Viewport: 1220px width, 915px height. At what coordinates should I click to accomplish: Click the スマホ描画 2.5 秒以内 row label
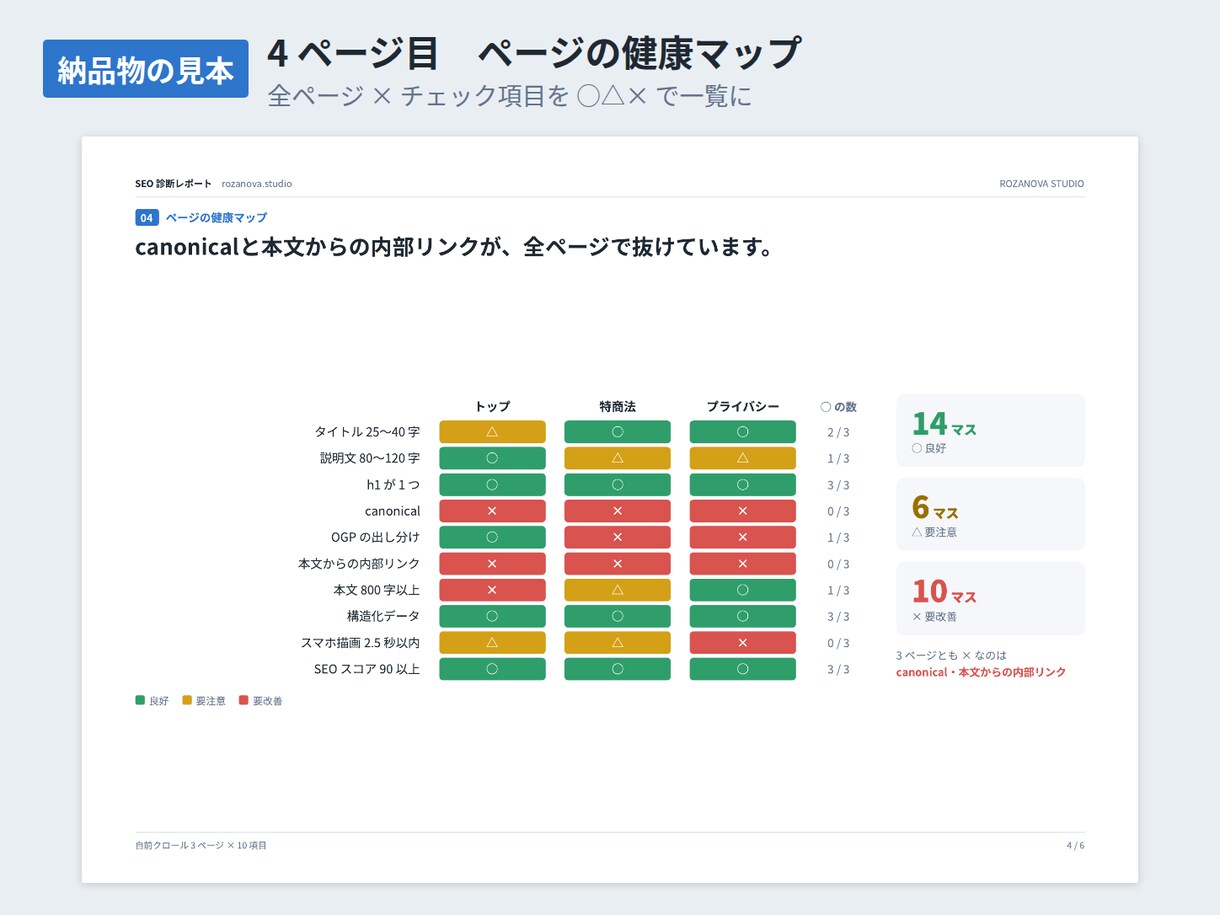pos(360,643)
